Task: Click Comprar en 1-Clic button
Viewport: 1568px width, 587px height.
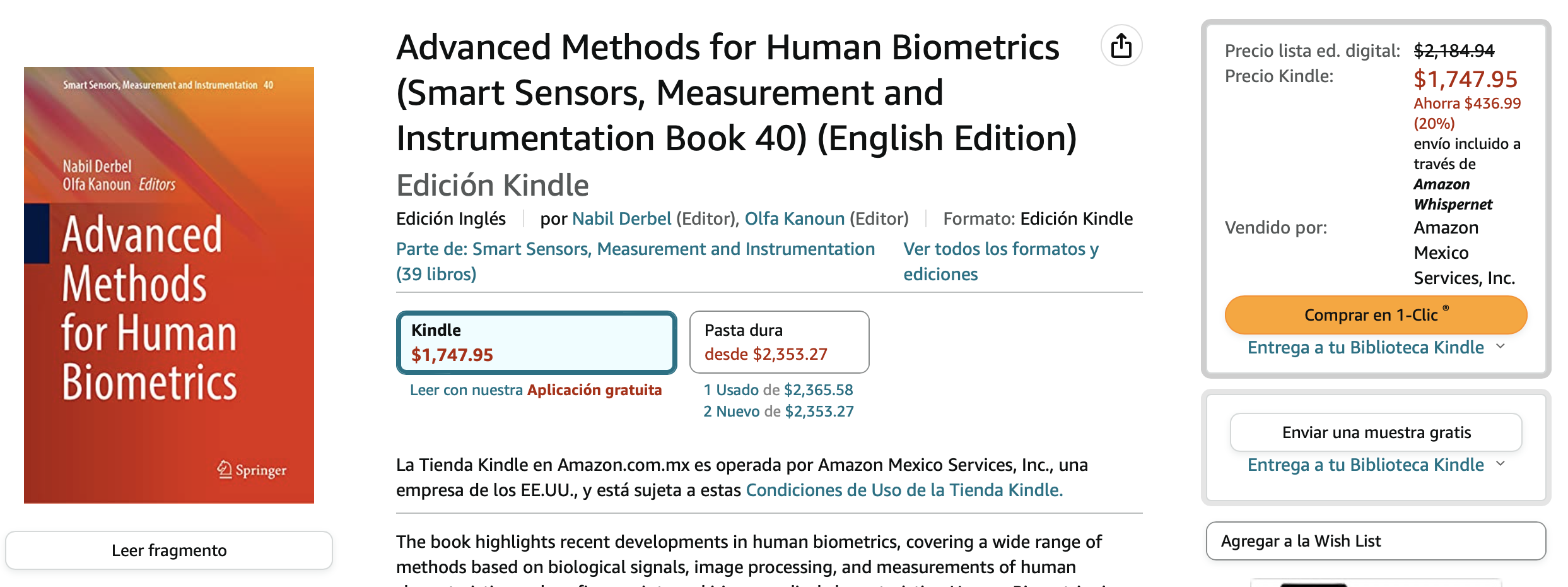Action: click(x=1375, y=315)
